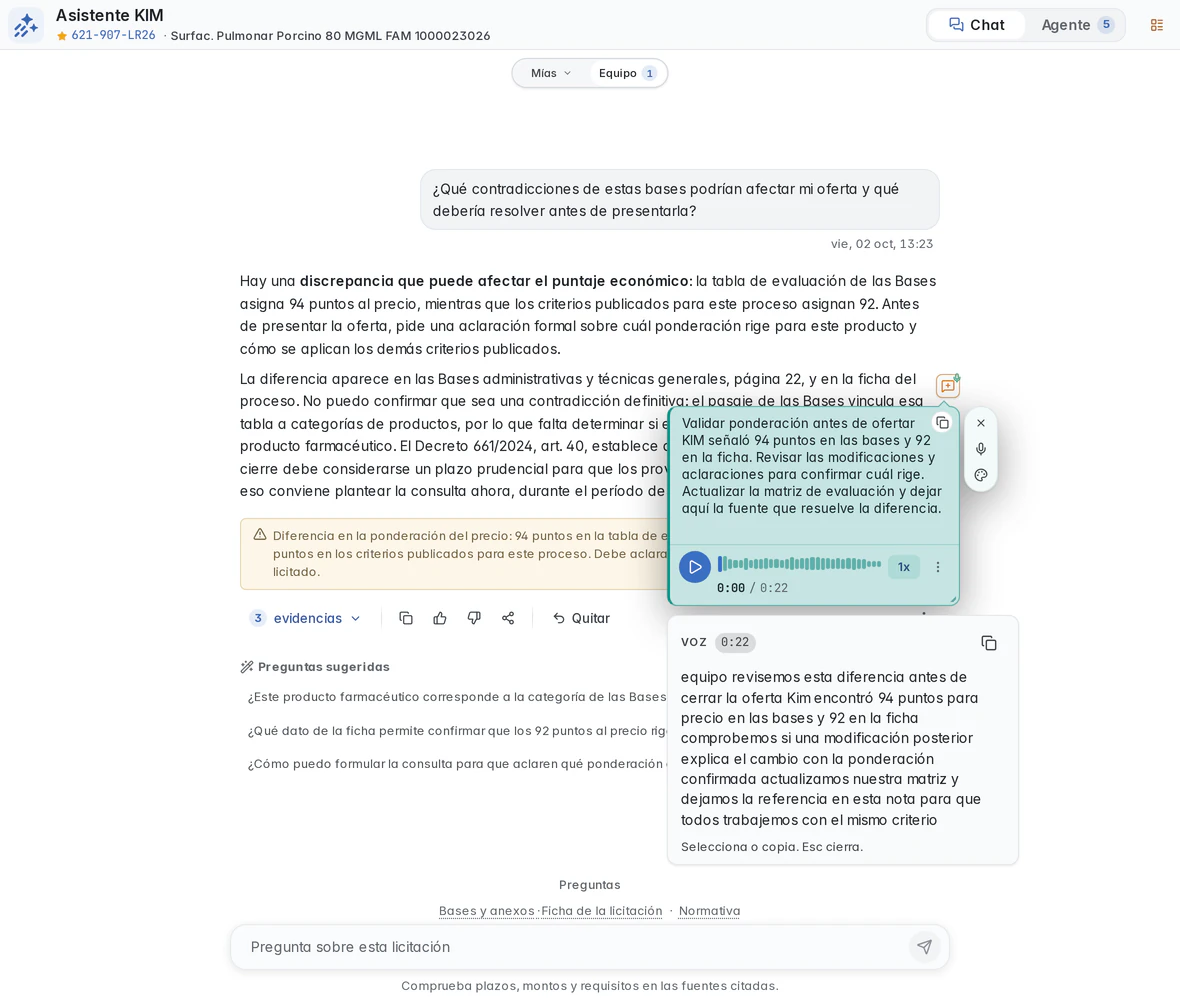Click the Preguntas sugeridas wand icon
Image resolution: width=1180 pixels, height=1000 pixels.
point(246,667)
